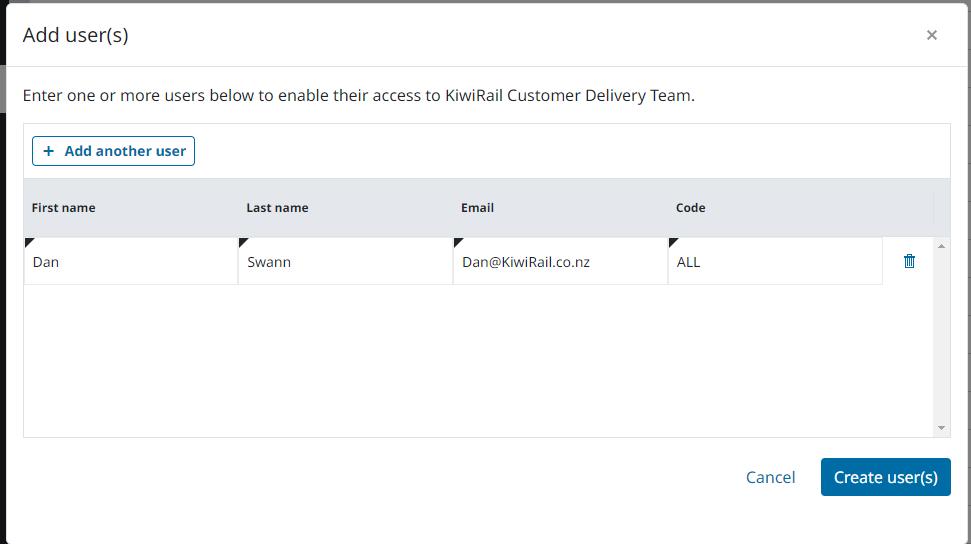971x544 pixels.
Task: Click the Code column header
Action: pyautogui.click(x=690, y=208)
